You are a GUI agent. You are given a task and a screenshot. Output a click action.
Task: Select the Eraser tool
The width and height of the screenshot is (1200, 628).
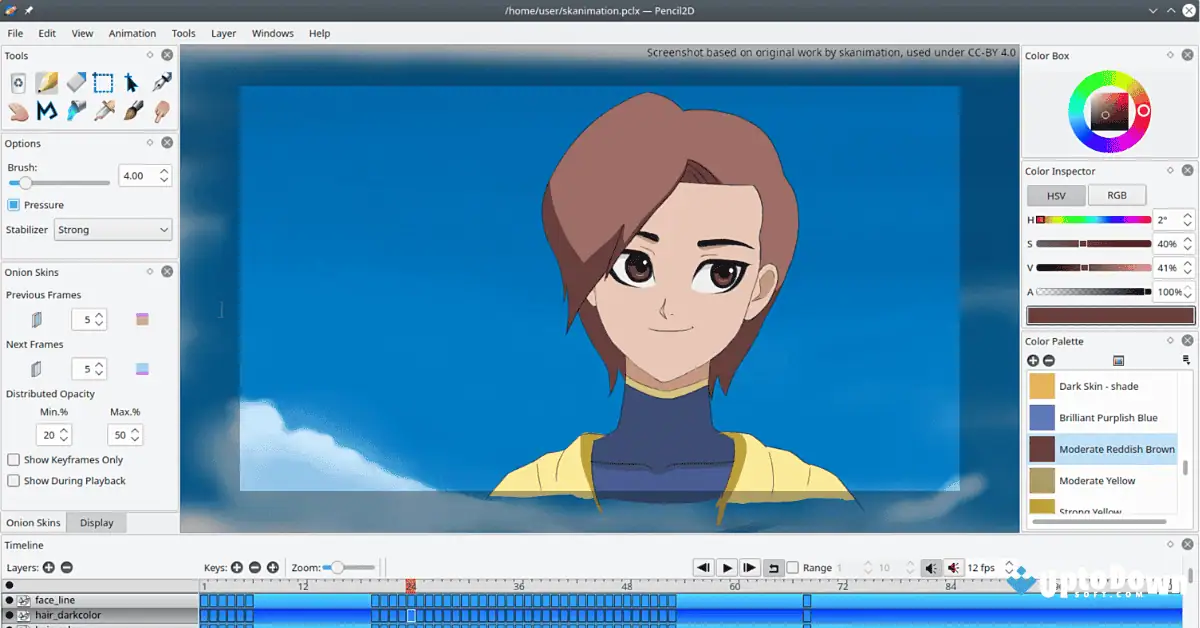[x=75, y=83]
